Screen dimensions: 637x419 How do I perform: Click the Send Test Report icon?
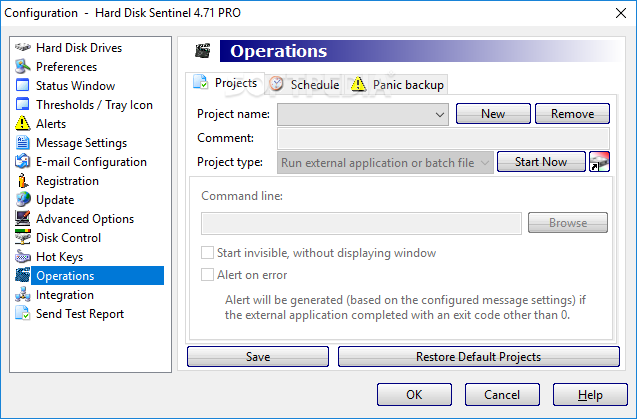pyautogui.click(x=23, y=314)
